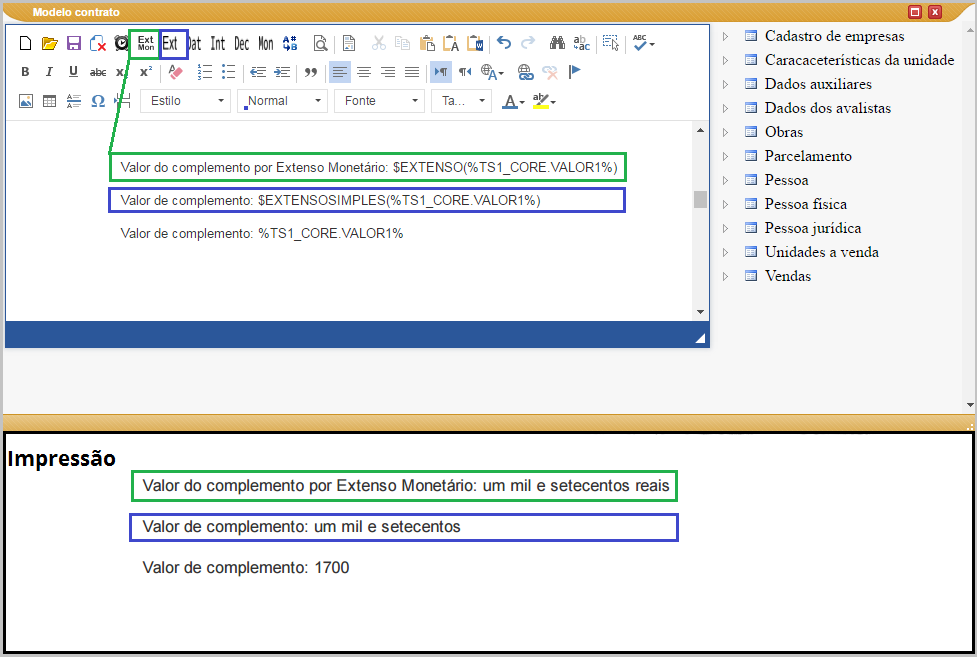Insert a numbered list
The image size is (977, 657).
coord(204,72)
